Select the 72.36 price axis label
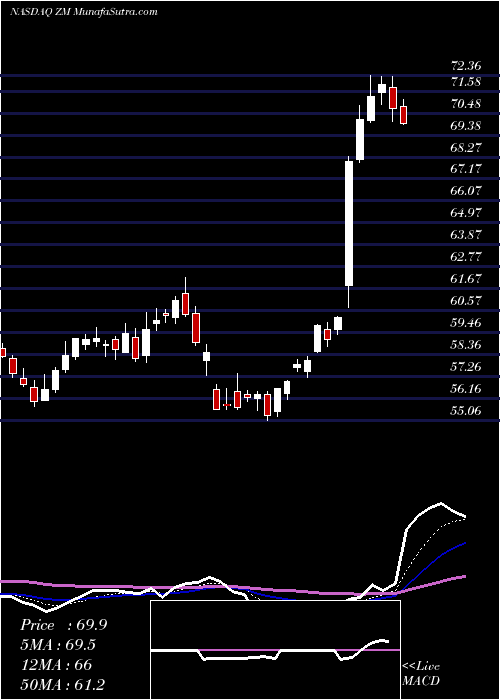Viewport: 500px width, 700px height. [x=466, y=66]
